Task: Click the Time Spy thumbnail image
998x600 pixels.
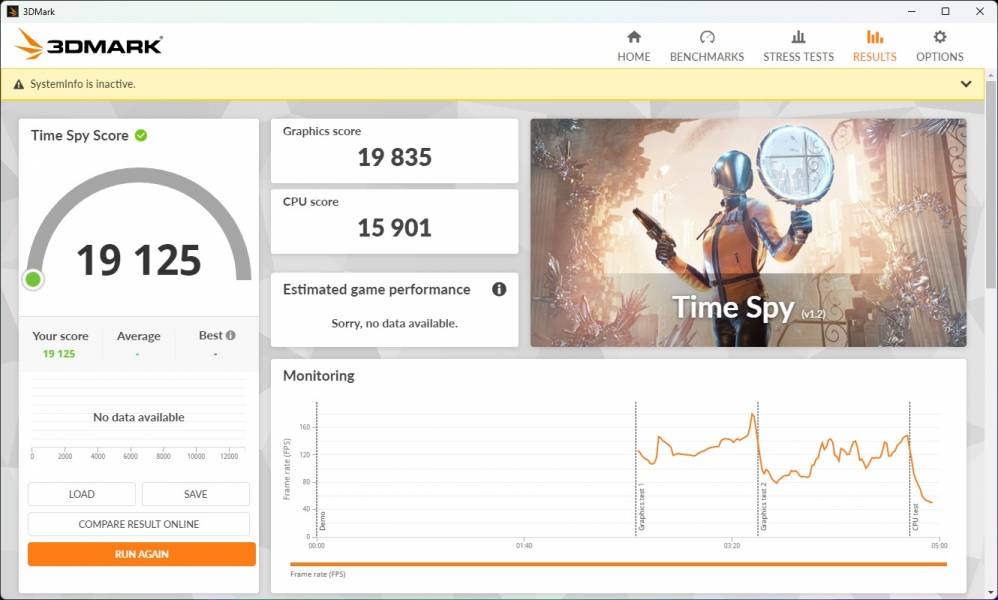Action: point(748,233)
